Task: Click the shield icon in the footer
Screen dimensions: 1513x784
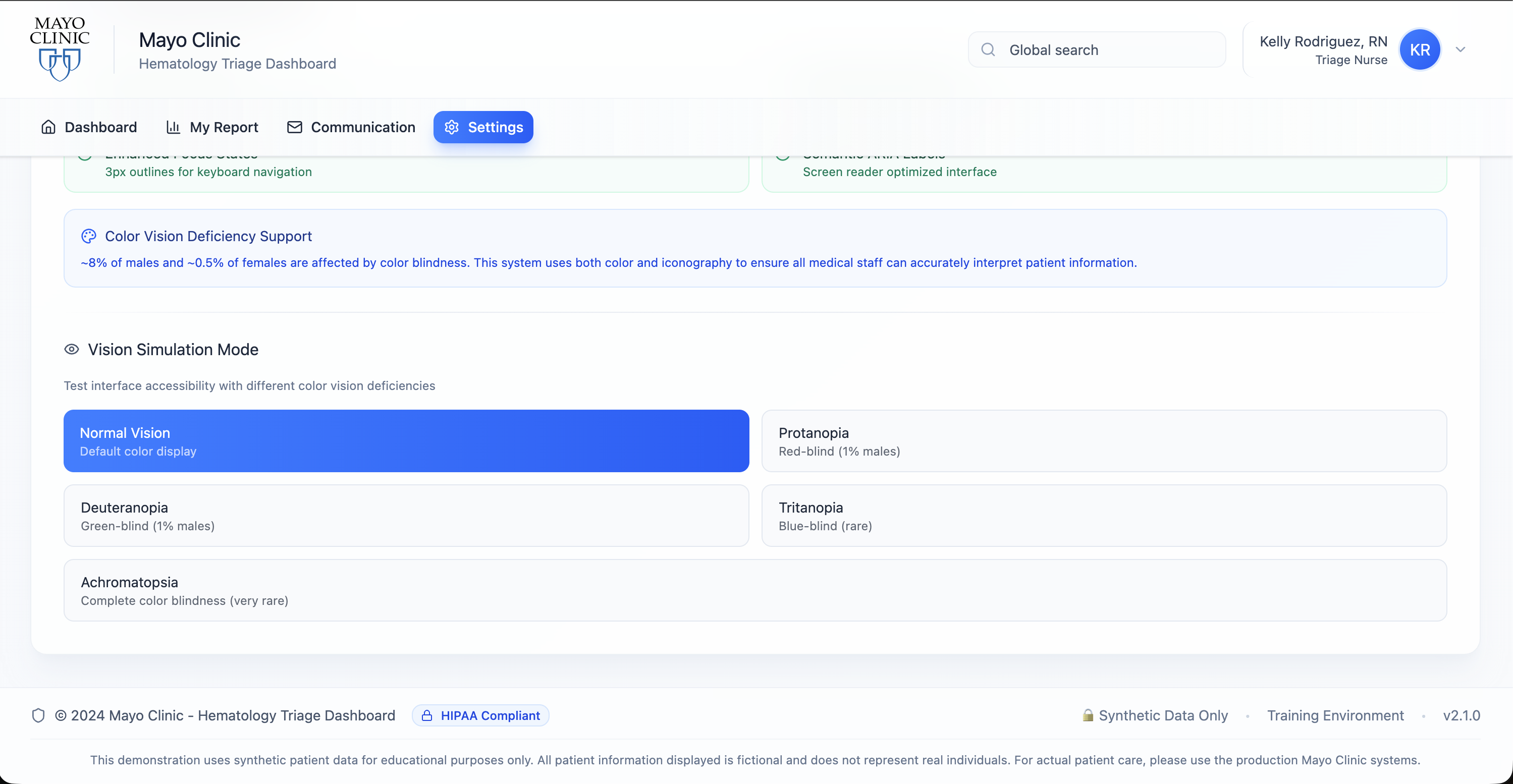Action: click(x=39, y=715)
